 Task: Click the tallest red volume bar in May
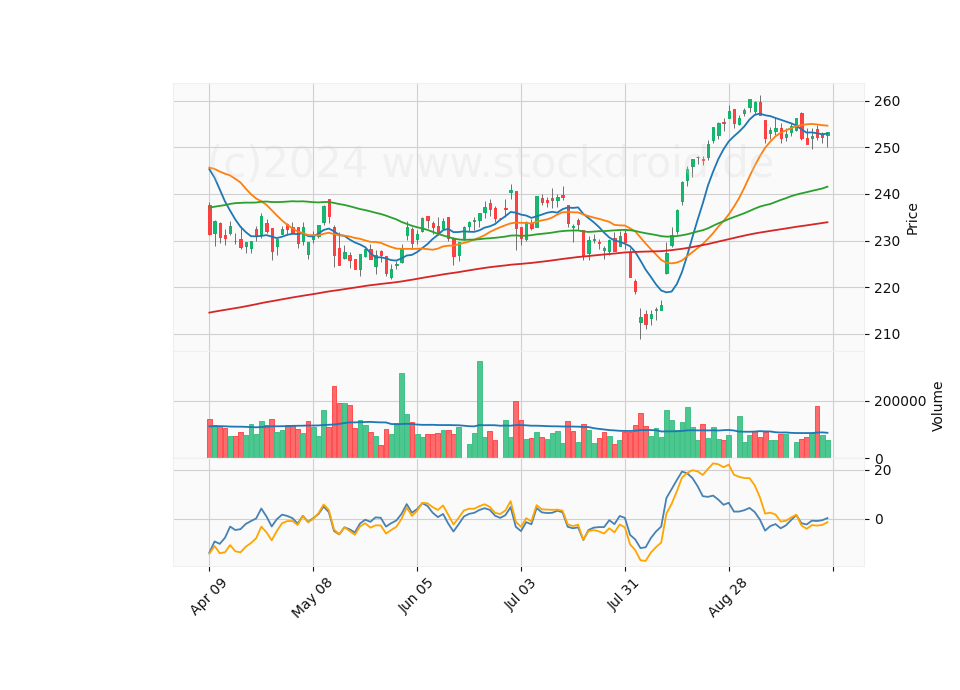click(334, 422)
